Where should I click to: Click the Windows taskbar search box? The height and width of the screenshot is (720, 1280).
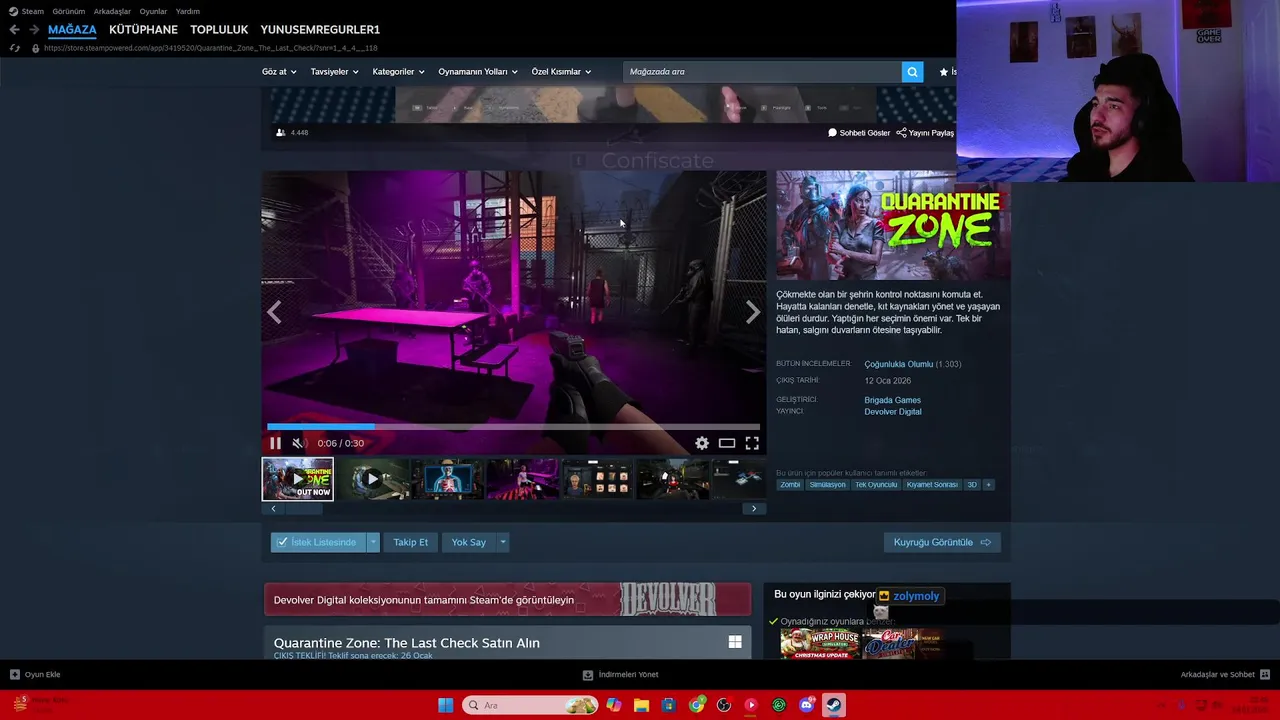click(530, 705)
